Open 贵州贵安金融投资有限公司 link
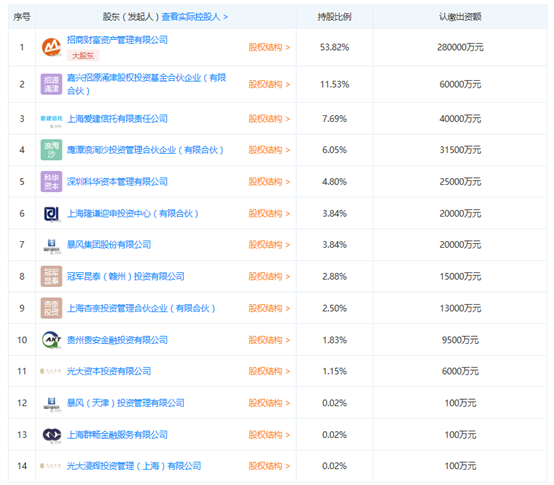This screenshot has height=485, width=554. click(117, 340)
